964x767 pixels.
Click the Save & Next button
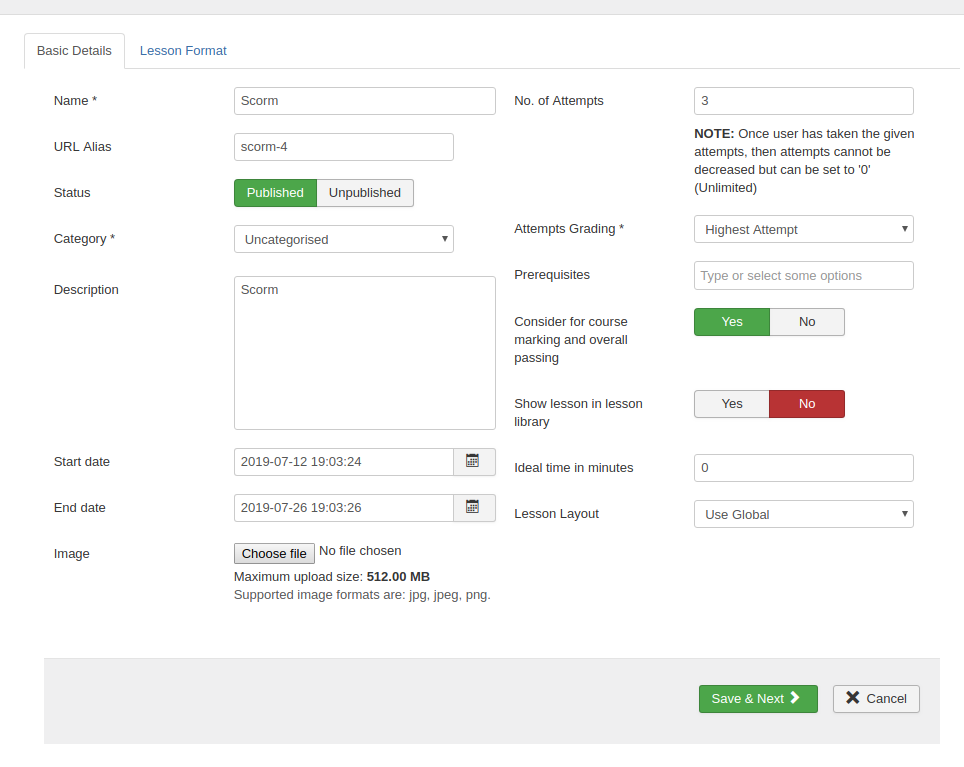pyautogui.click(x=758, y=699)
